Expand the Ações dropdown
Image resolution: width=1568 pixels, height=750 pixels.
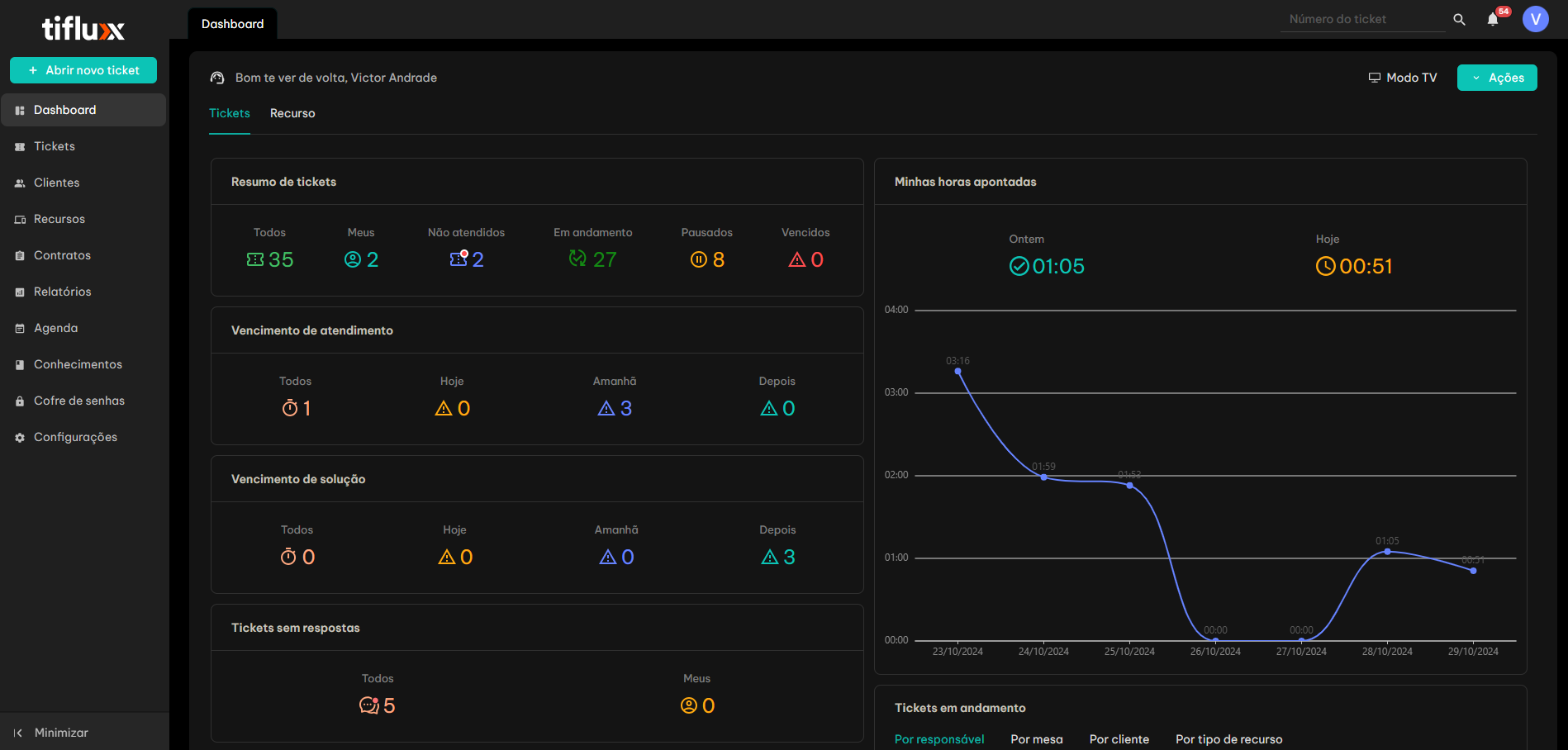pos(1496,78)
